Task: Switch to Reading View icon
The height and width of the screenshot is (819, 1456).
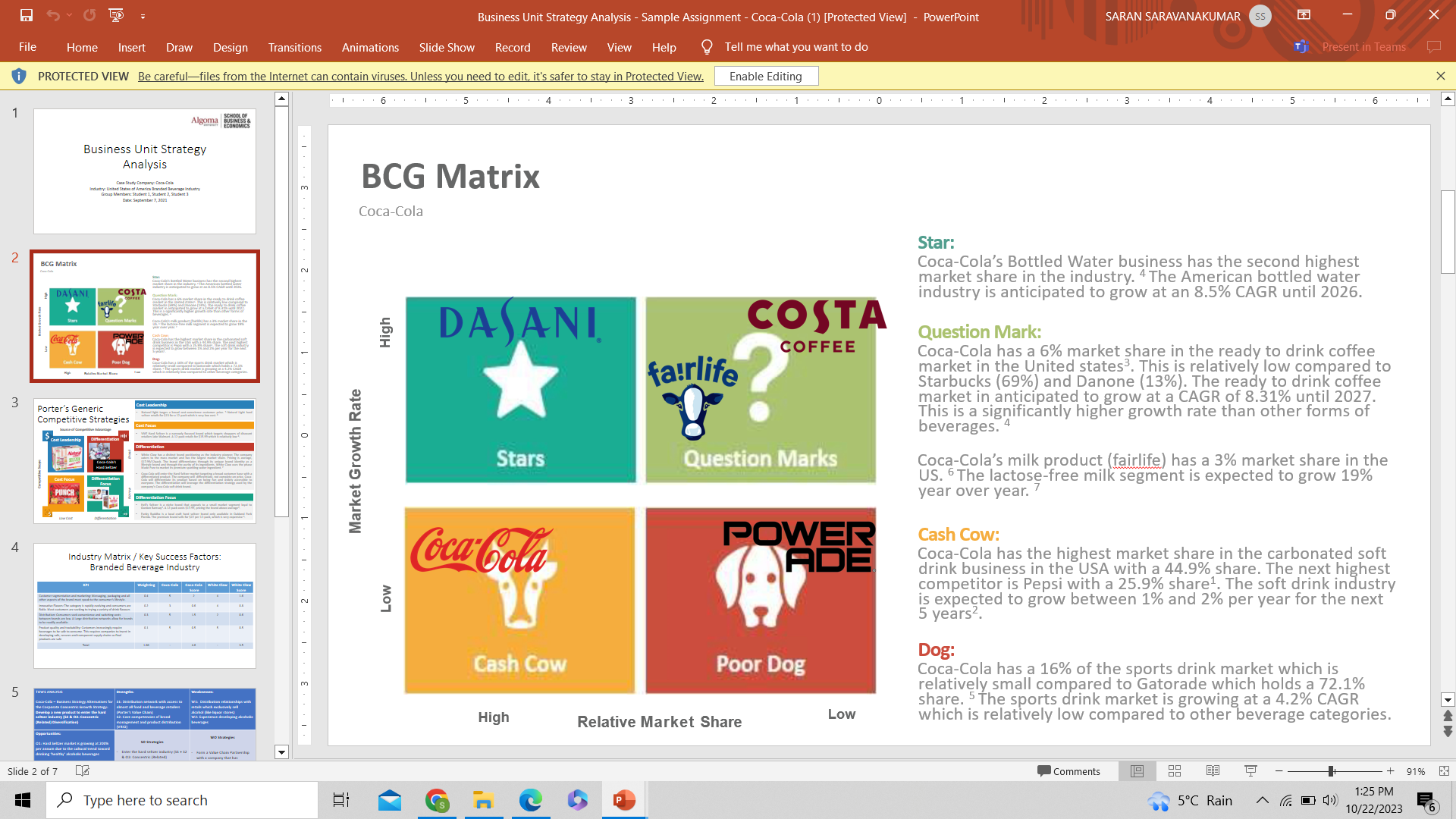Action: (x=1213, y=771)
